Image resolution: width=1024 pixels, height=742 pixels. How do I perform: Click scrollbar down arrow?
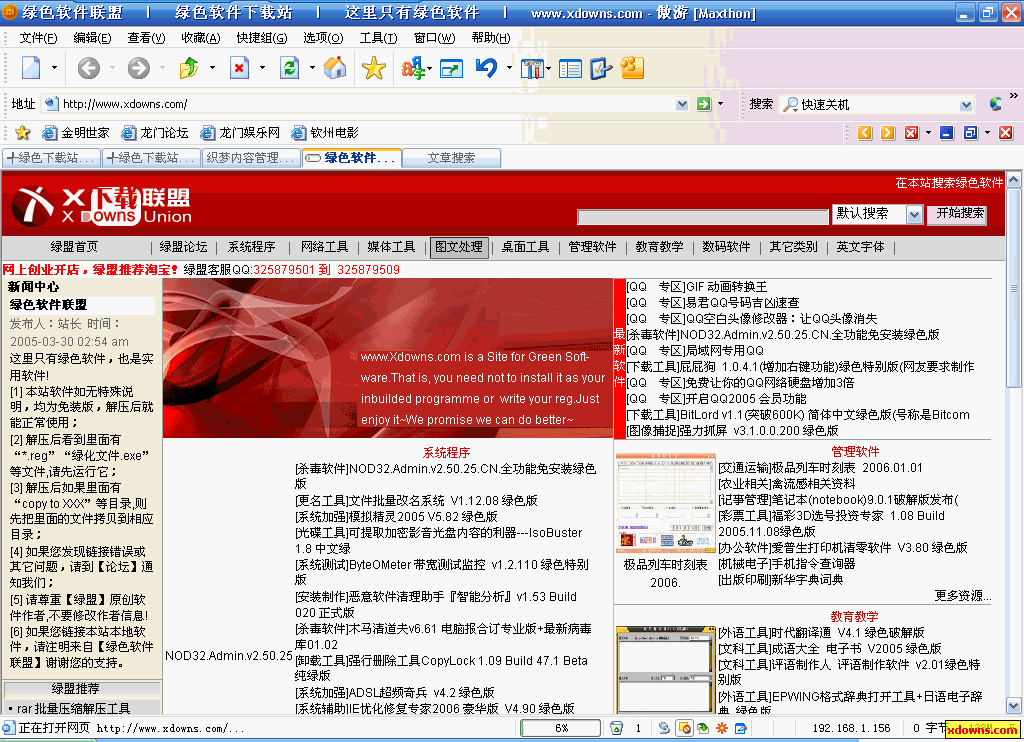coord(1013,706)
